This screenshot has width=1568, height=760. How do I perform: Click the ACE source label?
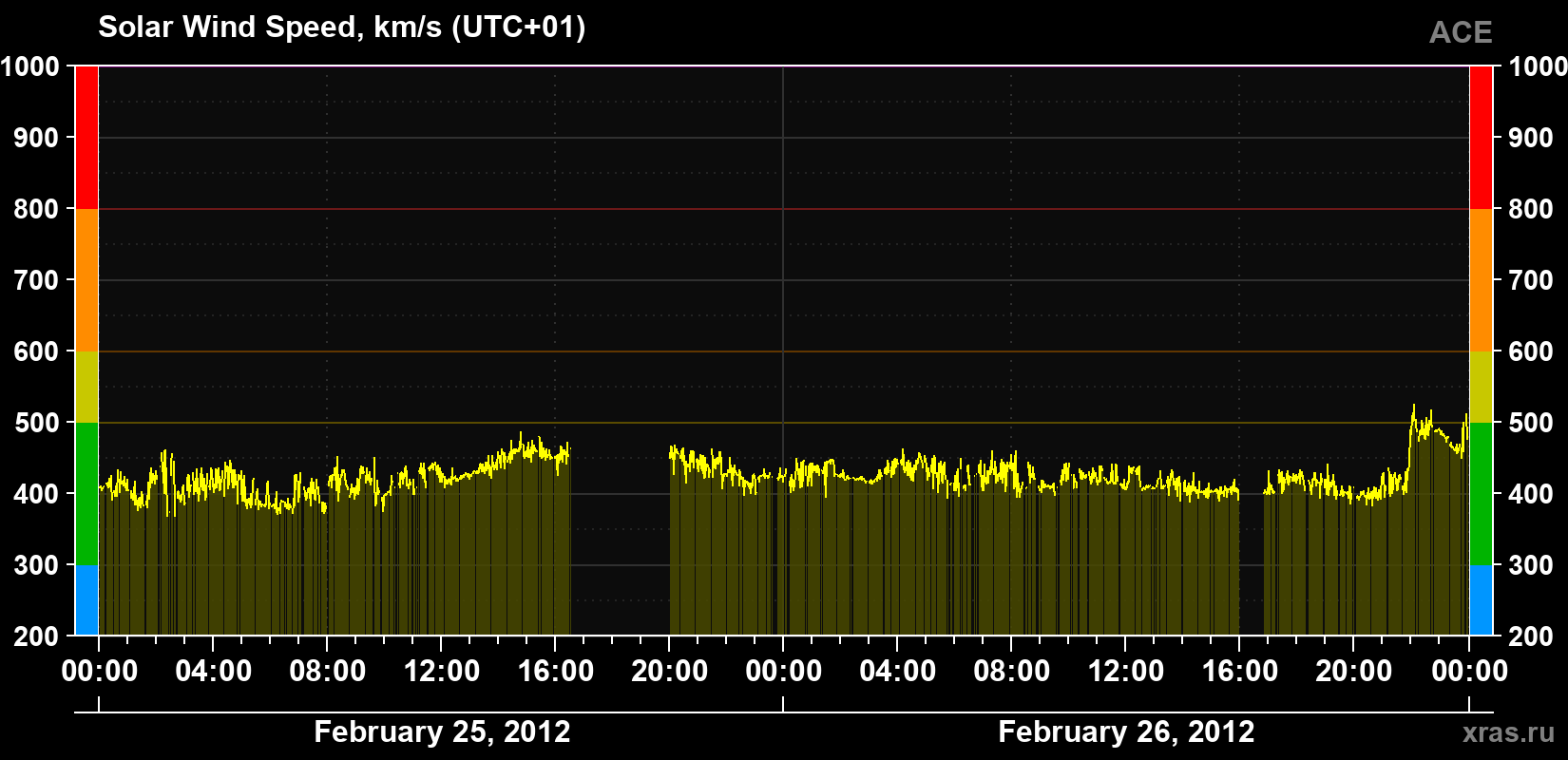pyautogui.click(x=1461, y=32)
